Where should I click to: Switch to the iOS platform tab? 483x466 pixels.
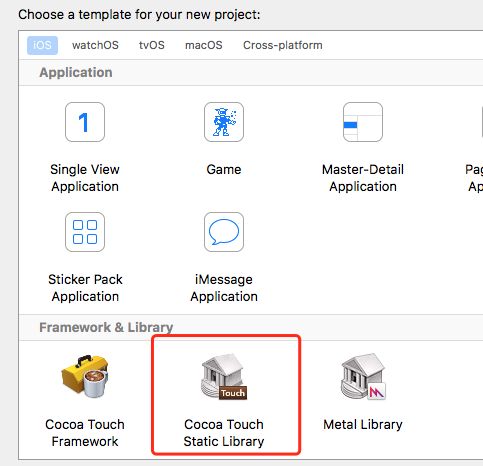pos(42,45)
